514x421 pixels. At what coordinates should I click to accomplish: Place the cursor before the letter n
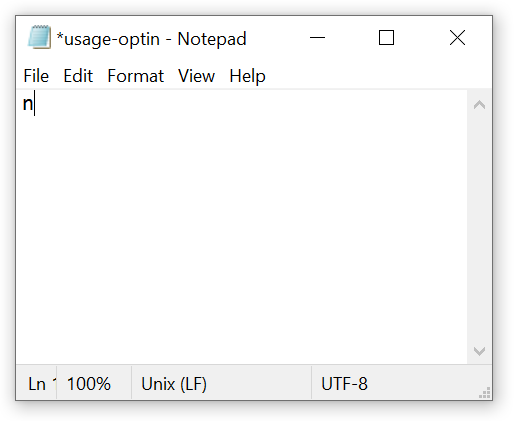(23, 104)
